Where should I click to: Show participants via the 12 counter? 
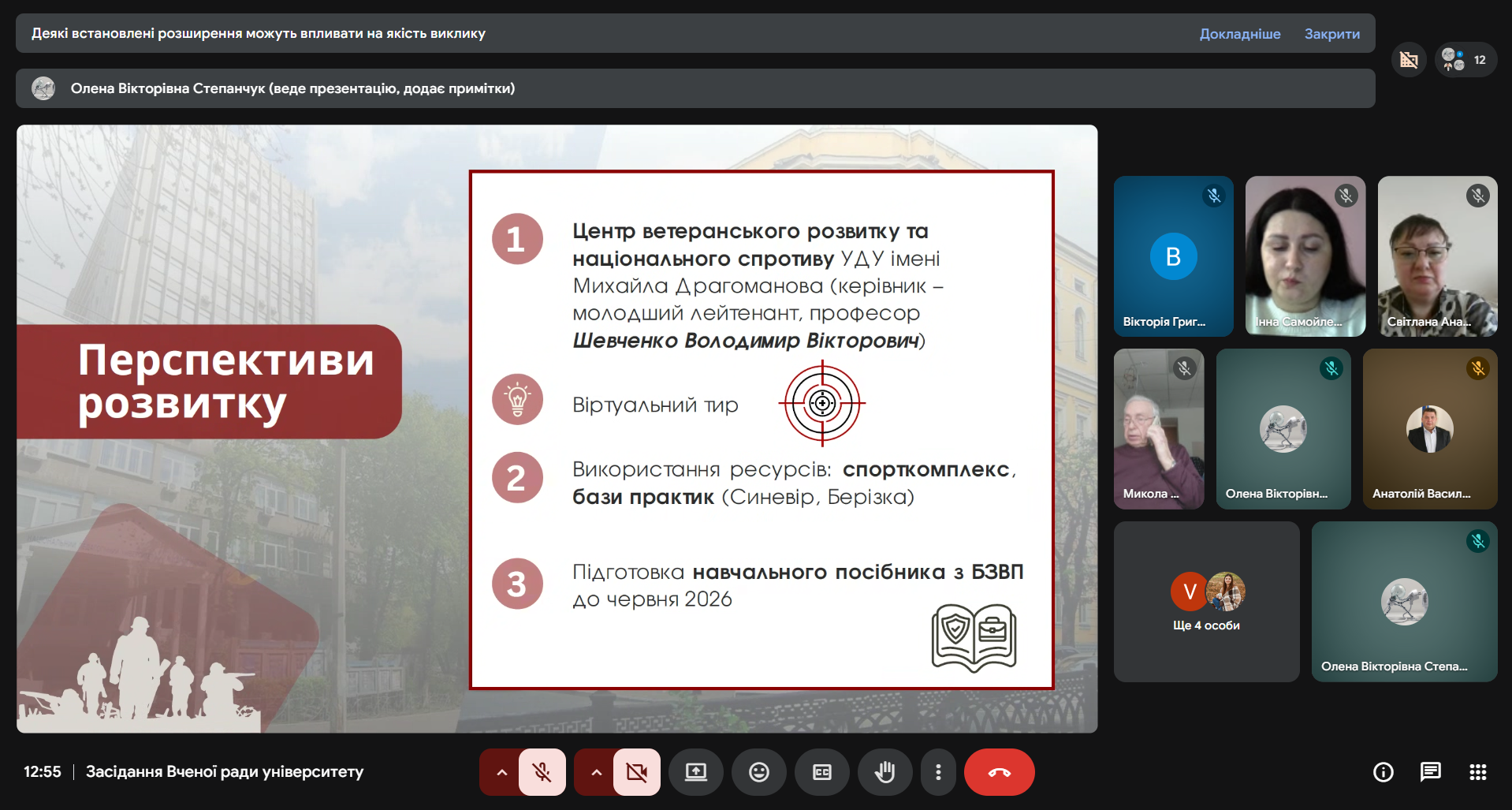click(x=1465, y=59)
